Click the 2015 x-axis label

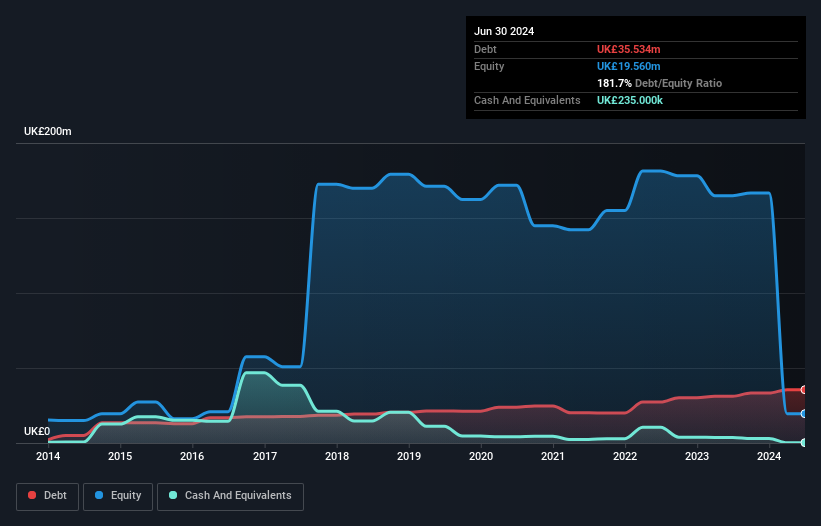point(120,456)
